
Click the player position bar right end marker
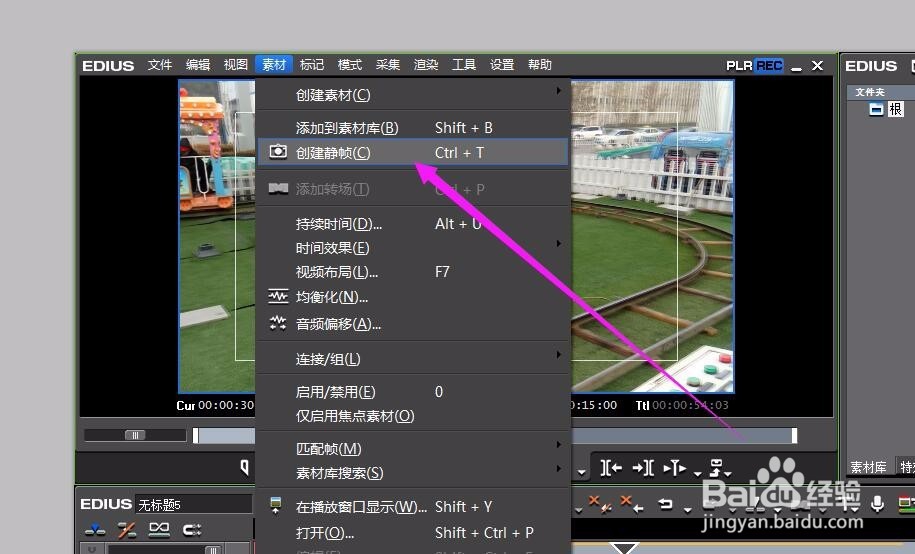point(794,435)
